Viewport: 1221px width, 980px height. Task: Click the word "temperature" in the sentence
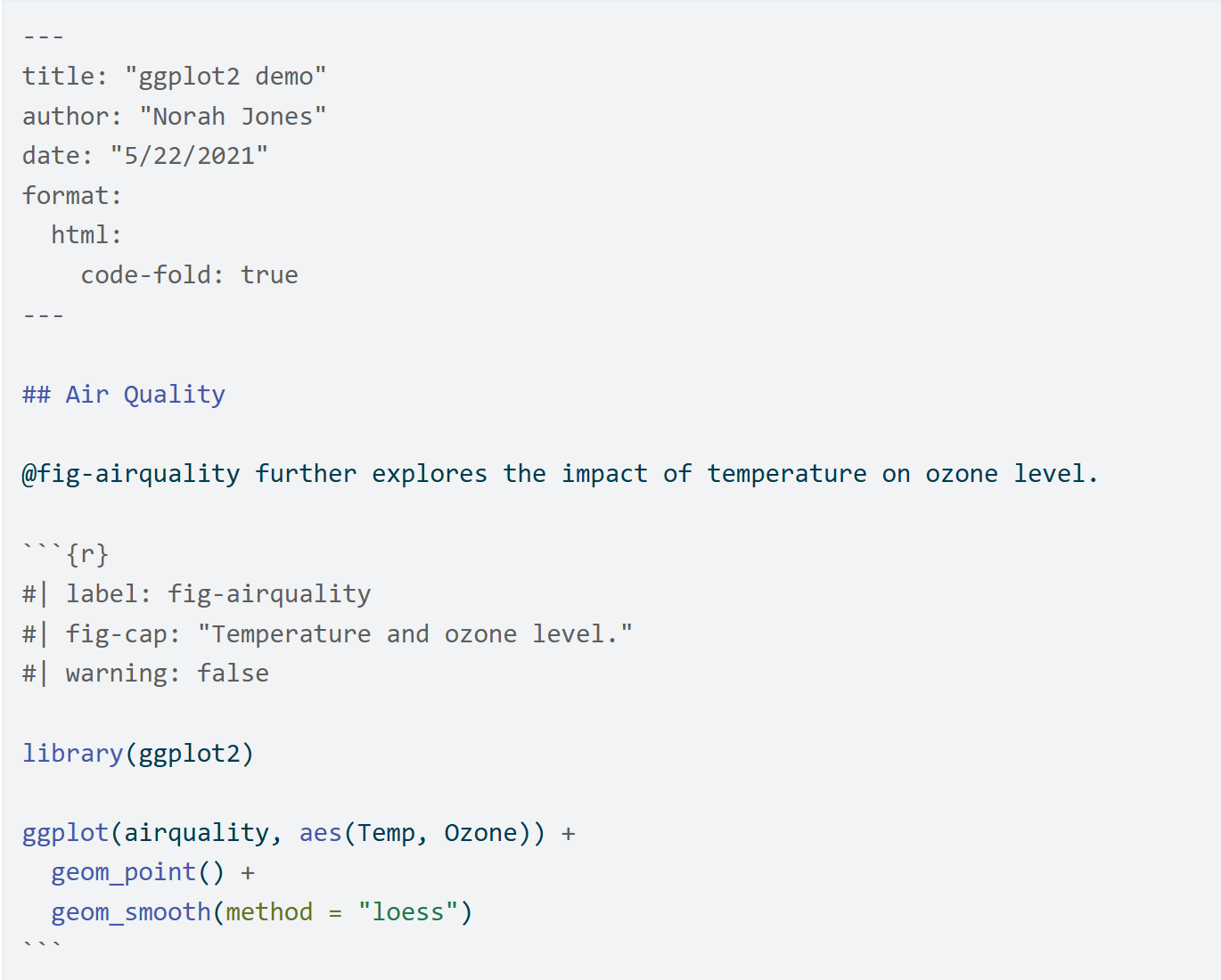point(786,474)
